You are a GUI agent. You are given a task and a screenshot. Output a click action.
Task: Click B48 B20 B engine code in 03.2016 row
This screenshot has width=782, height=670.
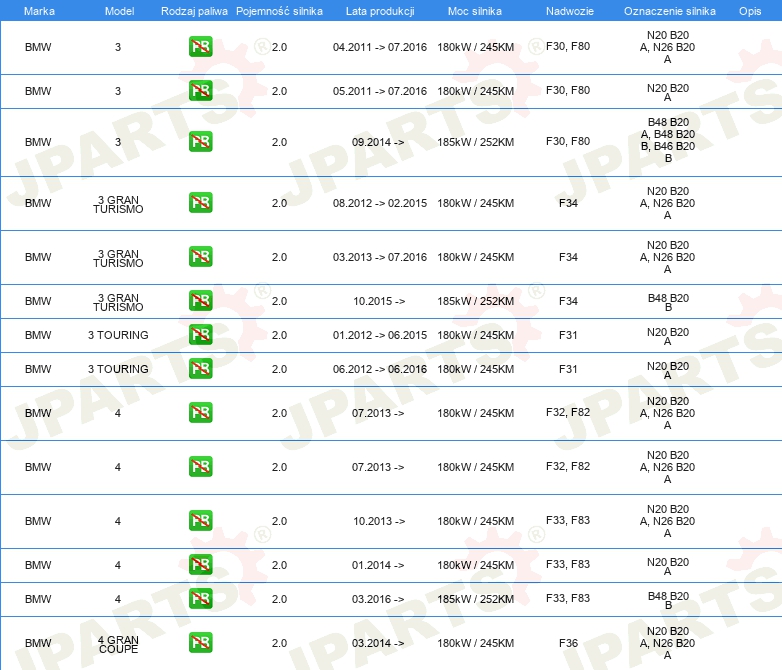pyautogui.click(x=668, y=600)
